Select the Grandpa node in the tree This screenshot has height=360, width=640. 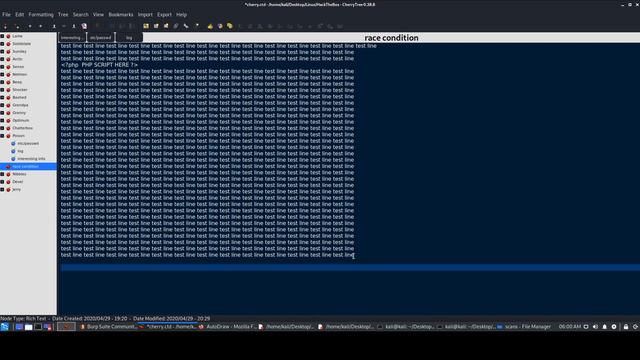20,105
